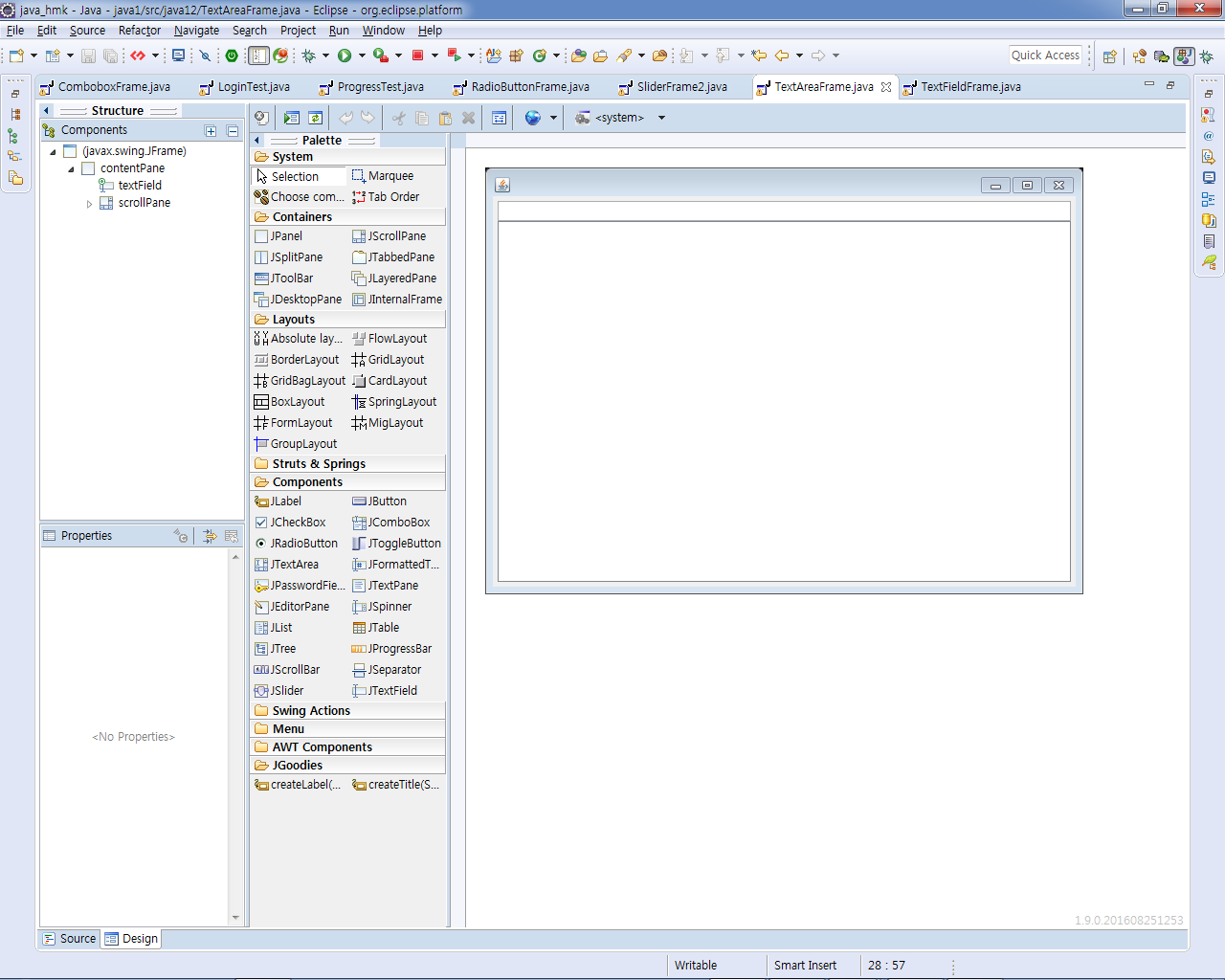The height and width of the screenshot is (980, 1225).
Task: Select JToggleButton palette item
Action: point(396,544)
